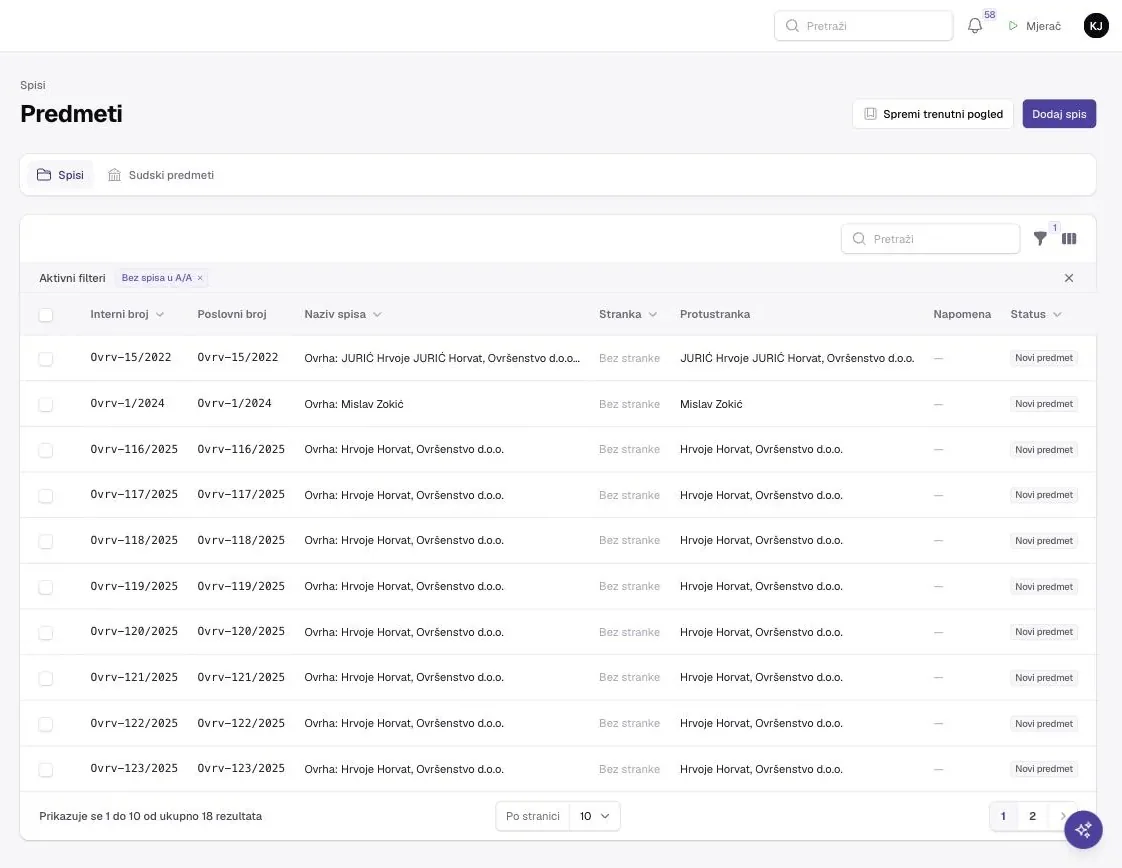Open the notifications bell icon
Image resolution: width=1122 pixels, height=868 pixels.
click(x=975, y=26)
